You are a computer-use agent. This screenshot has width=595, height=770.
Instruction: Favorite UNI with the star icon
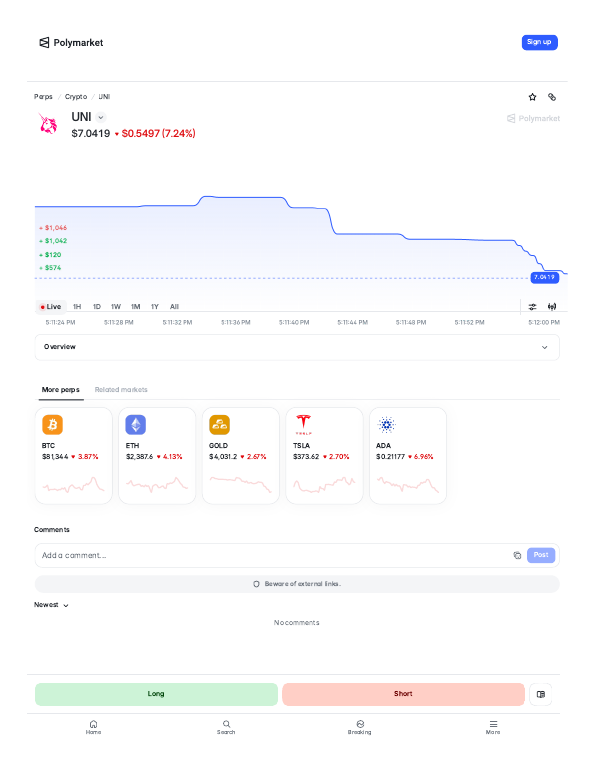[532, 97]
